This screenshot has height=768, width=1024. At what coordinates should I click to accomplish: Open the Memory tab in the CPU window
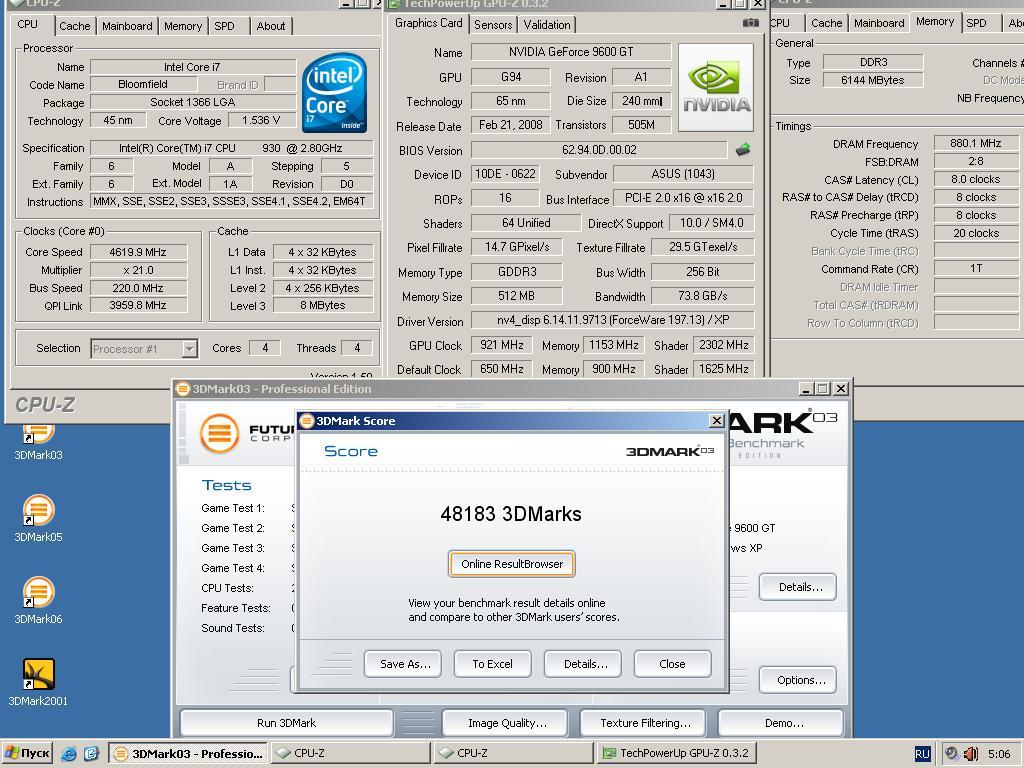[x=182, y=26]
